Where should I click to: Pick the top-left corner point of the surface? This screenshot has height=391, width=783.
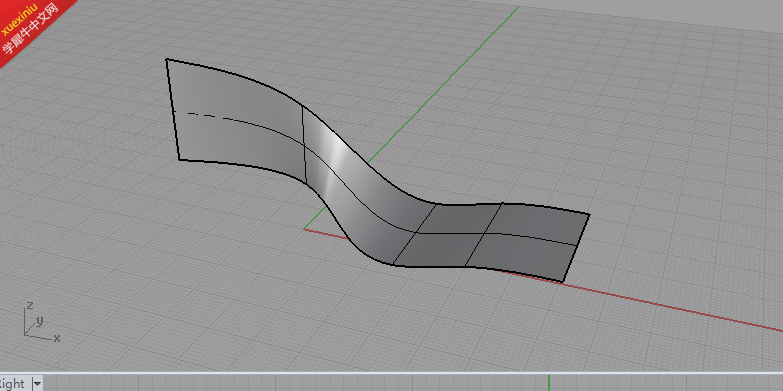click(x=166, y=59)
